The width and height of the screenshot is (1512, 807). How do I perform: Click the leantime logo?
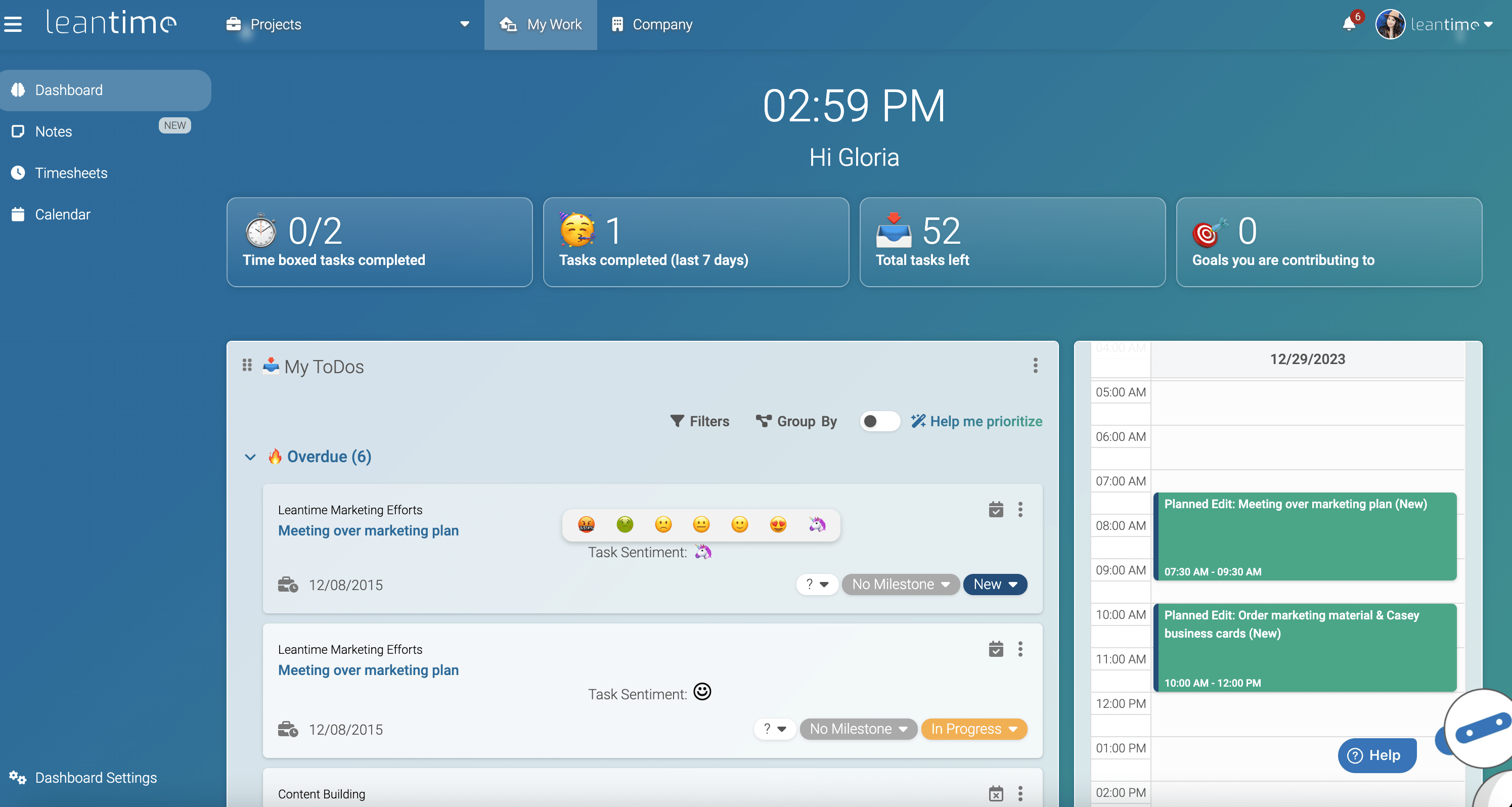pos(112,23)
